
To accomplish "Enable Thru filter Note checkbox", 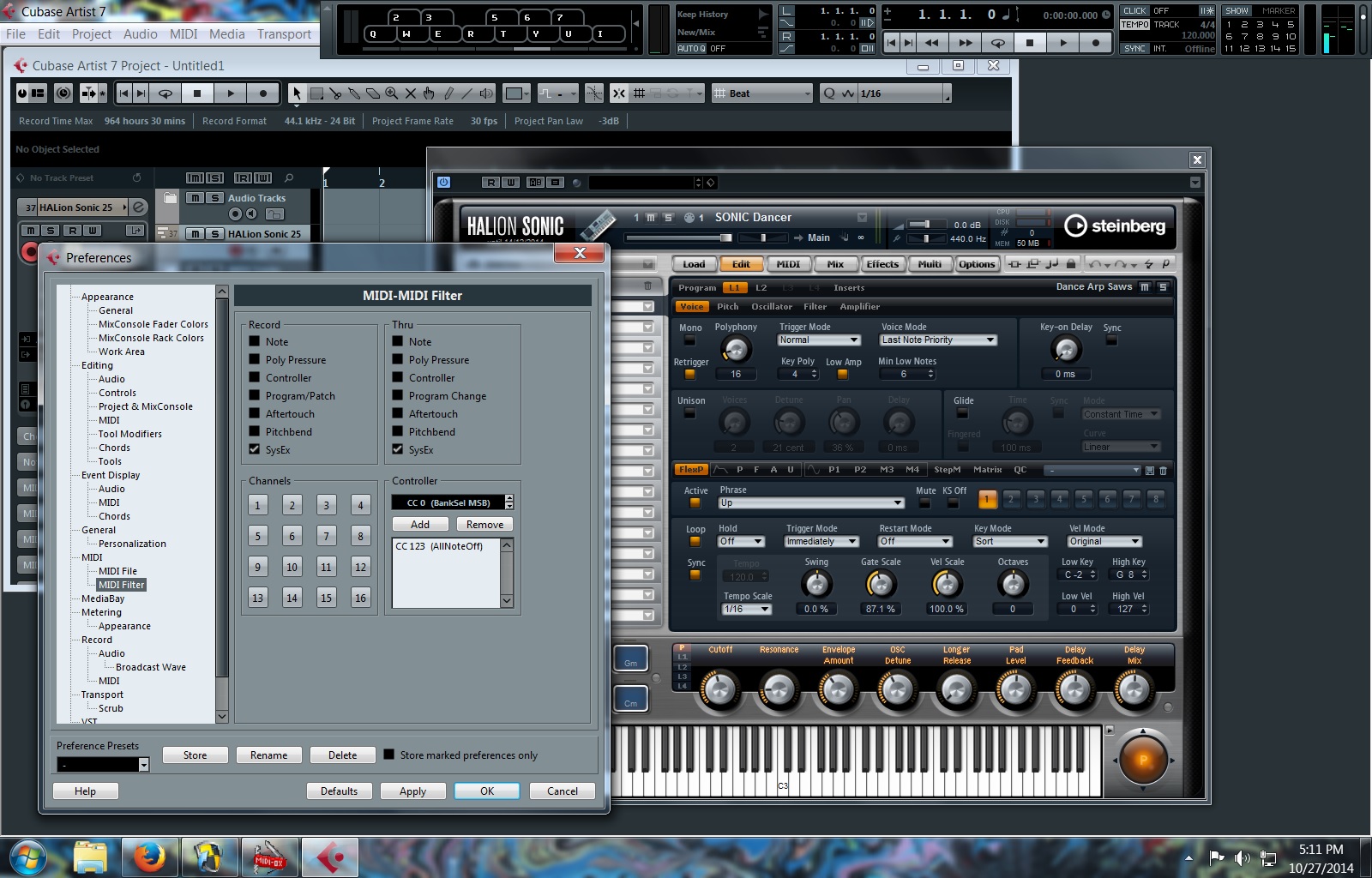I will [398, 341].
